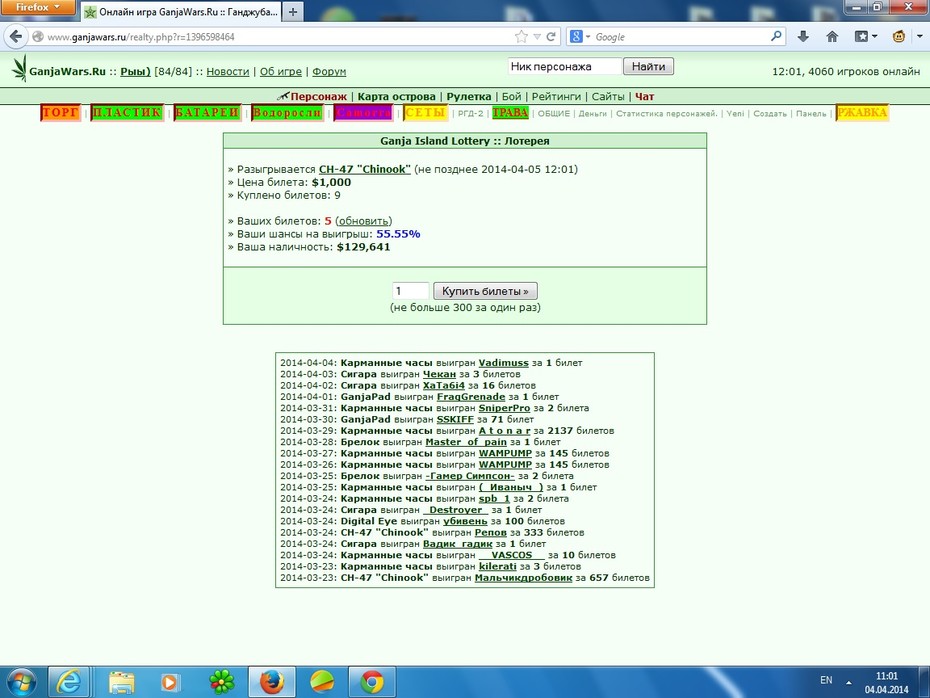
Task: Open downloads arrow icon
Action: (803, 37)
